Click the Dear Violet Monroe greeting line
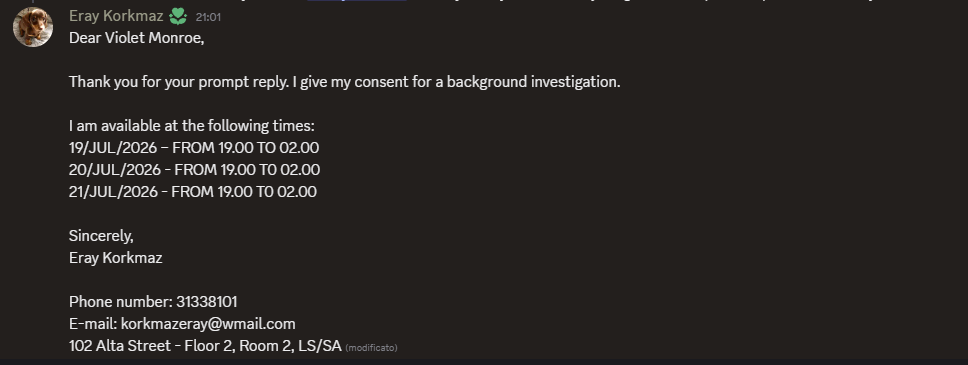968x365 pixels. click(136, 38)
